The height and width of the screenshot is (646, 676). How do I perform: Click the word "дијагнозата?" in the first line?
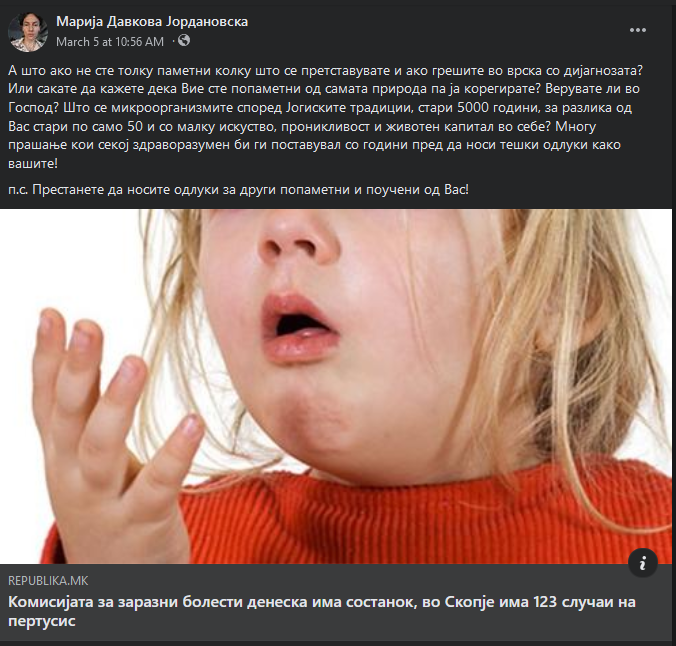coord(603,70)
